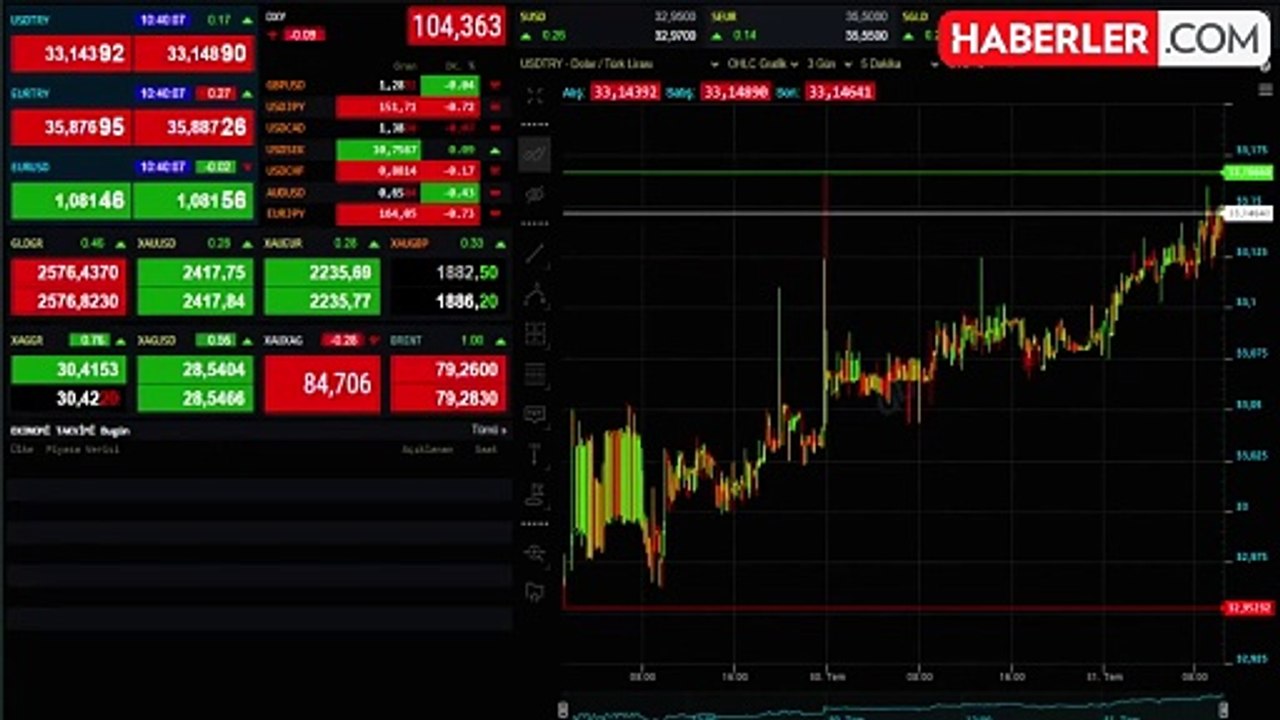This screenshot has height=720, width=1280.
Task: Click the white current price tag on axis
Action: 1248,213
